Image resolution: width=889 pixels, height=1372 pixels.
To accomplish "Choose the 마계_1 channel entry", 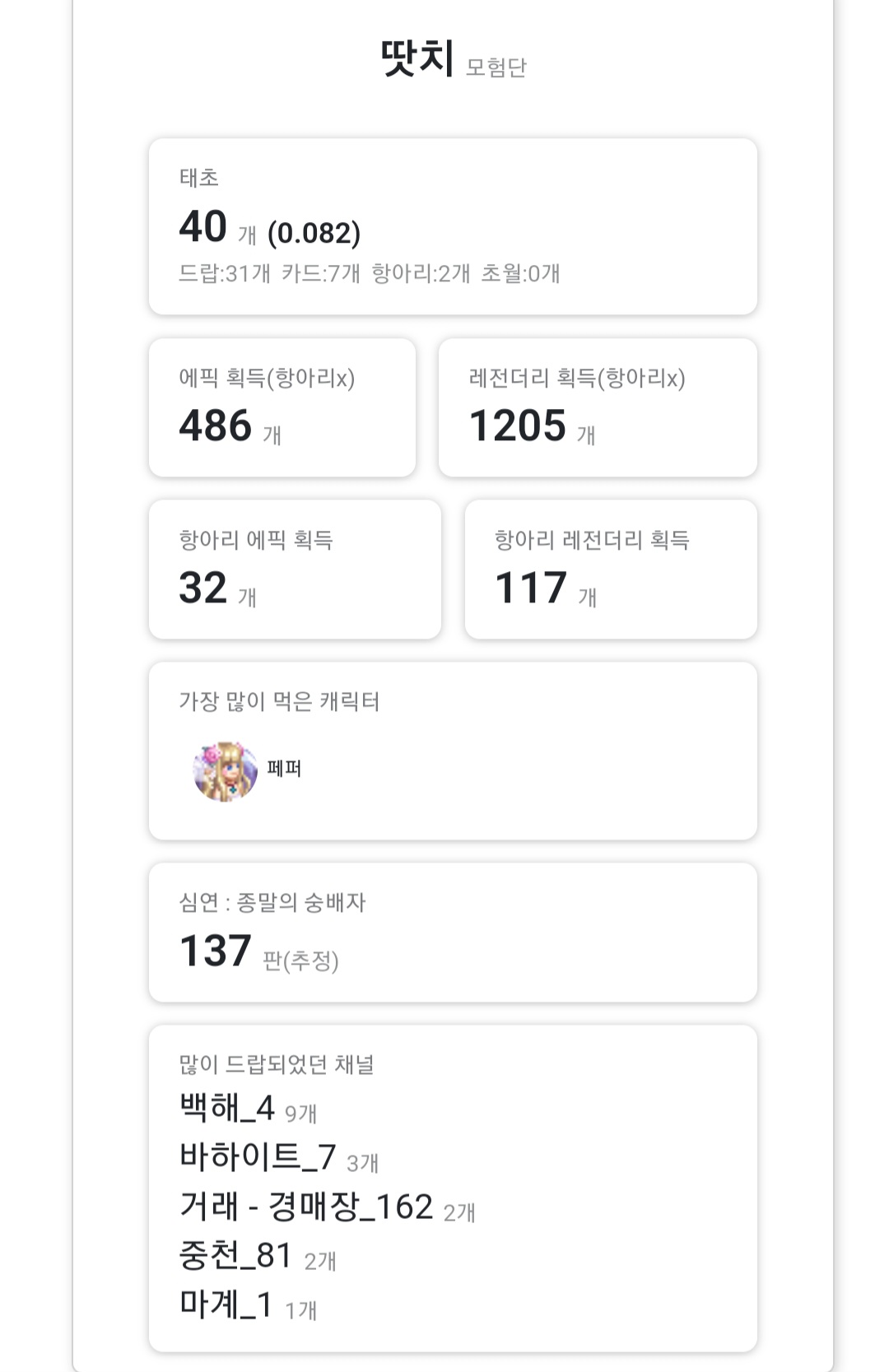I will click(x=226, y=1305).
